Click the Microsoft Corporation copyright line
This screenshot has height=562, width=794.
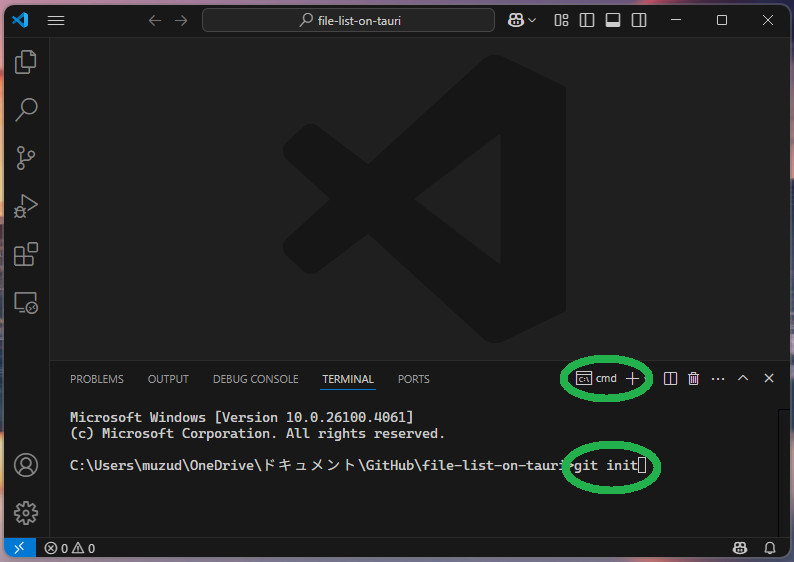click(x=257, y=433)
